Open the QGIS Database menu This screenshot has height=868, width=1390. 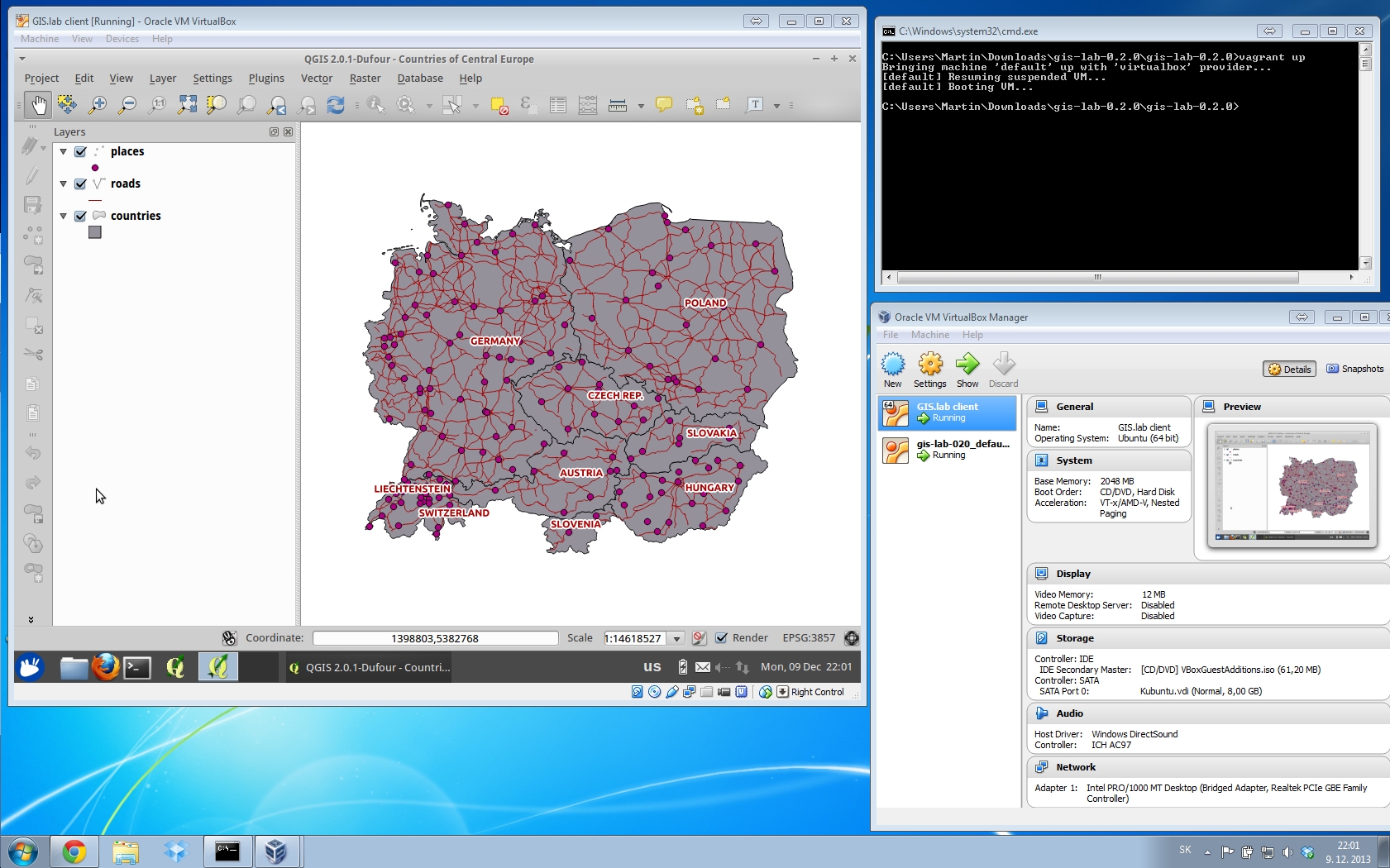pos(420,79)
